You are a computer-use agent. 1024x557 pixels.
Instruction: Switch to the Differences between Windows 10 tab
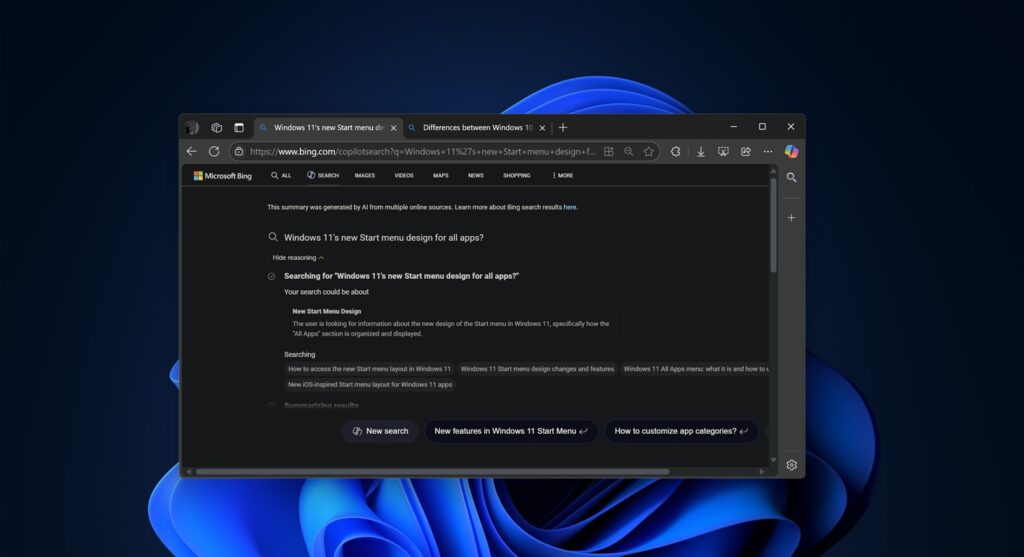476,128
